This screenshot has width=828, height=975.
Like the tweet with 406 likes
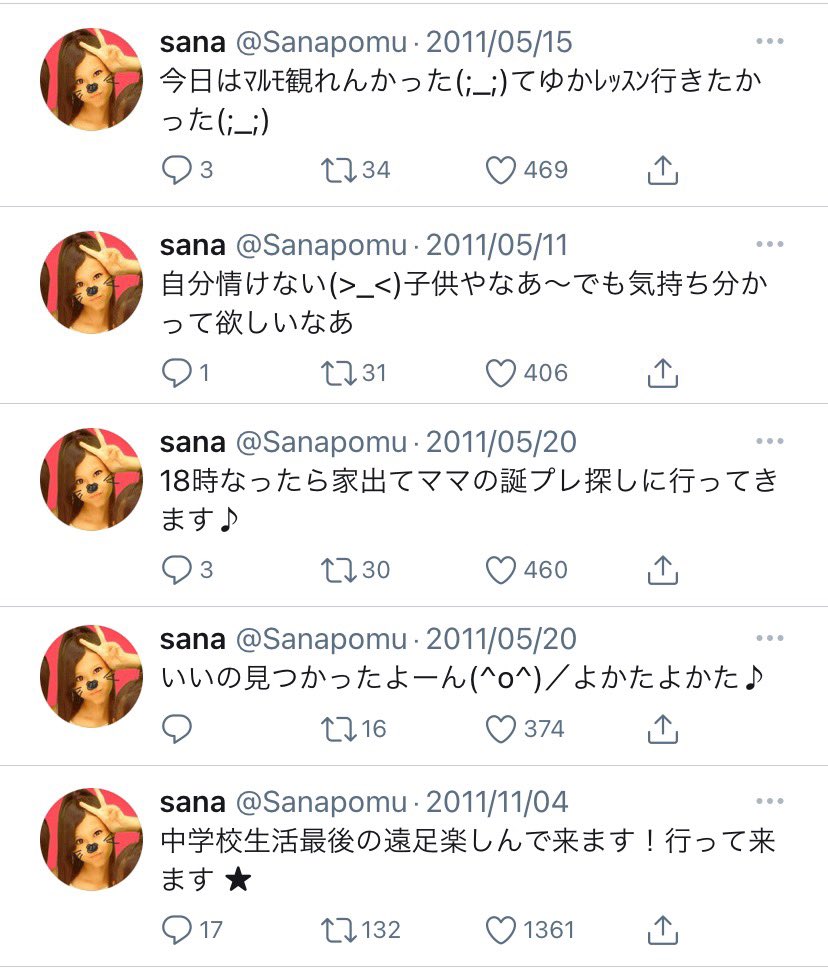click(501, 374)
